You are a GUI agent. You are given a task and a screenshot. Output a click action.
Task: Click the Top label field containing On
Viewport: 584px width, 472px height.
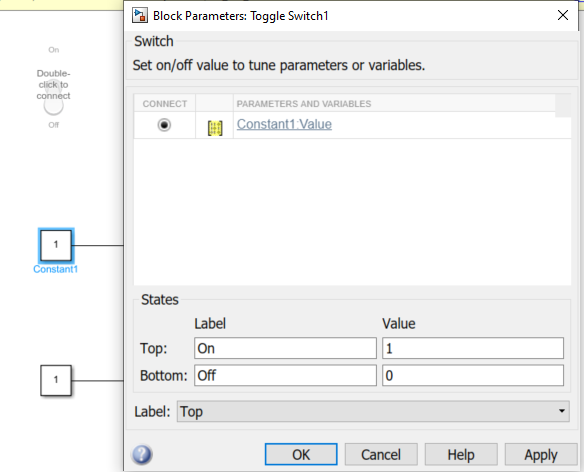pos(285,348)
